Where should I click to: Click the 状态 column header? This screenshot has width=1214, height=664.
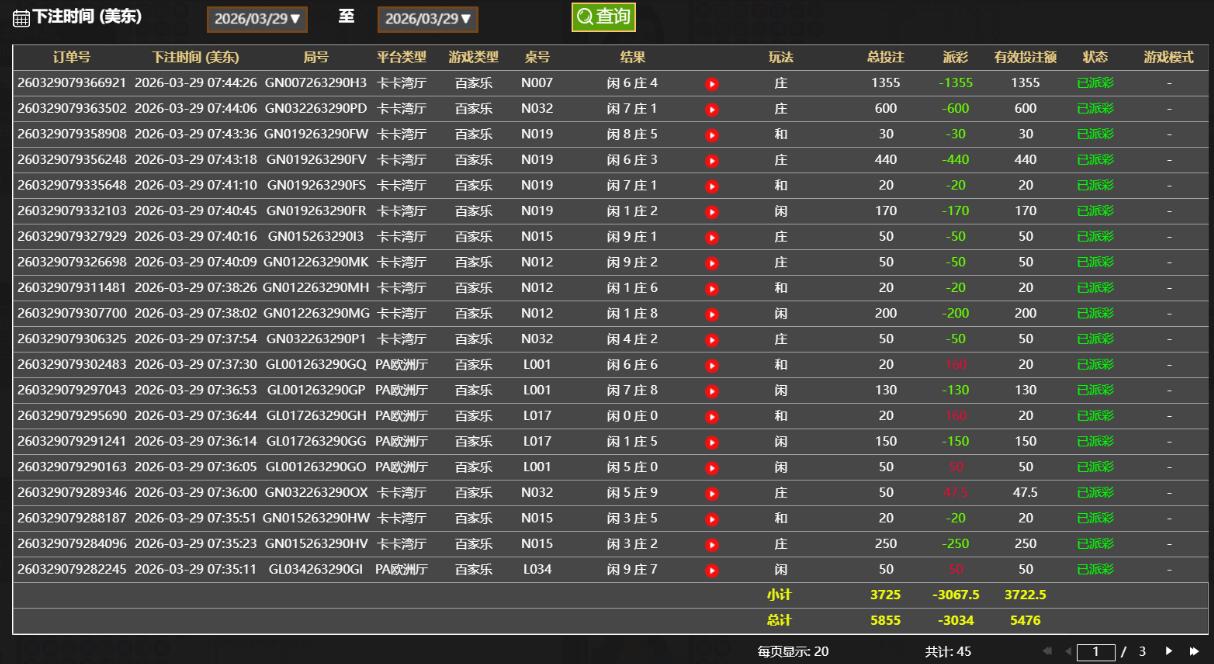1095,57
